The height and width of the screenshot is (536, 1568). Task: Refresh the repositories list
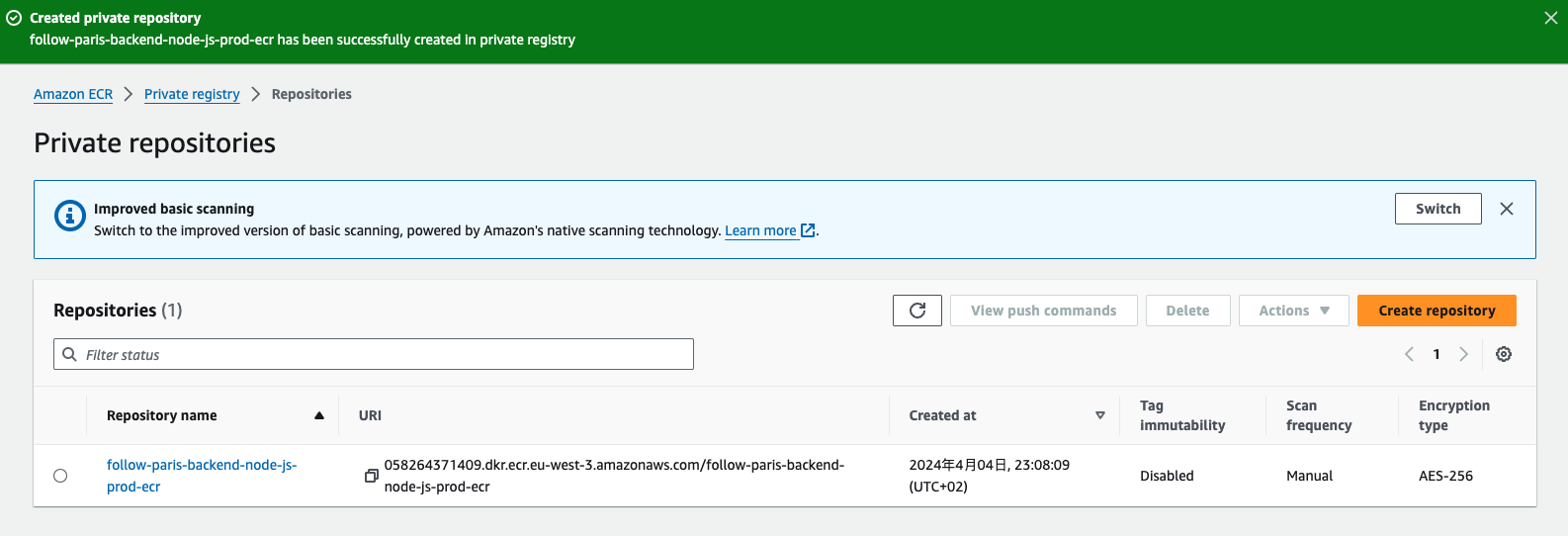coord(917,311)
